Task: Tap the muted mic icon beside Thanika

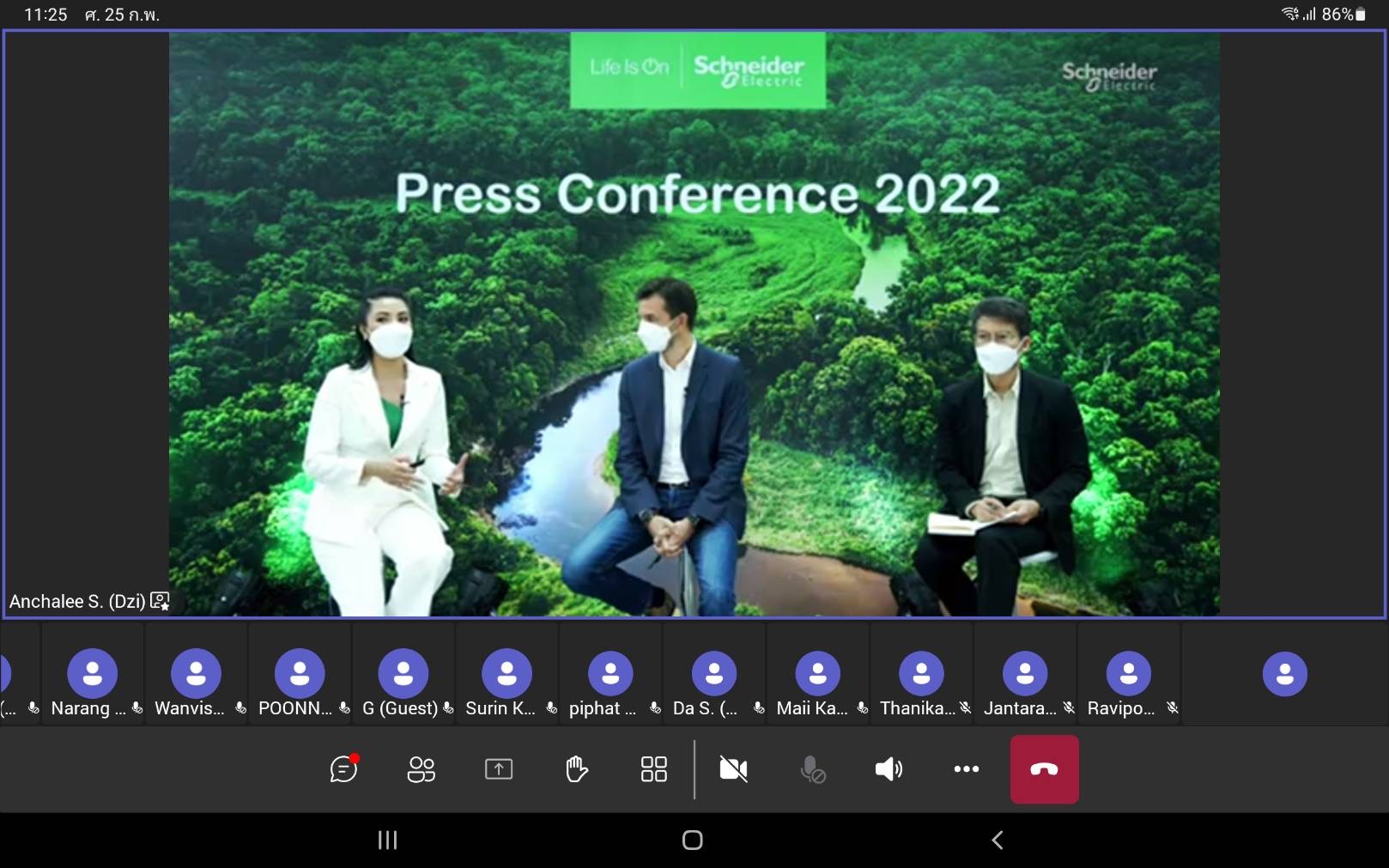Action: (966, 708)
